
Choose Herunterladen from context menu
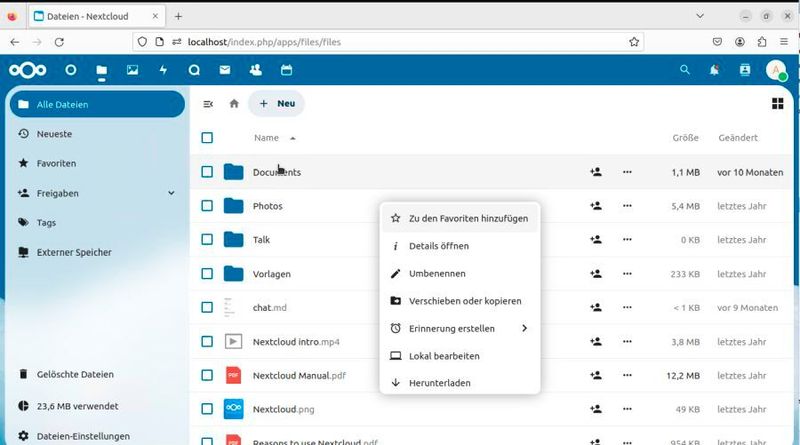pyautogui.click(x=460, y=383)
